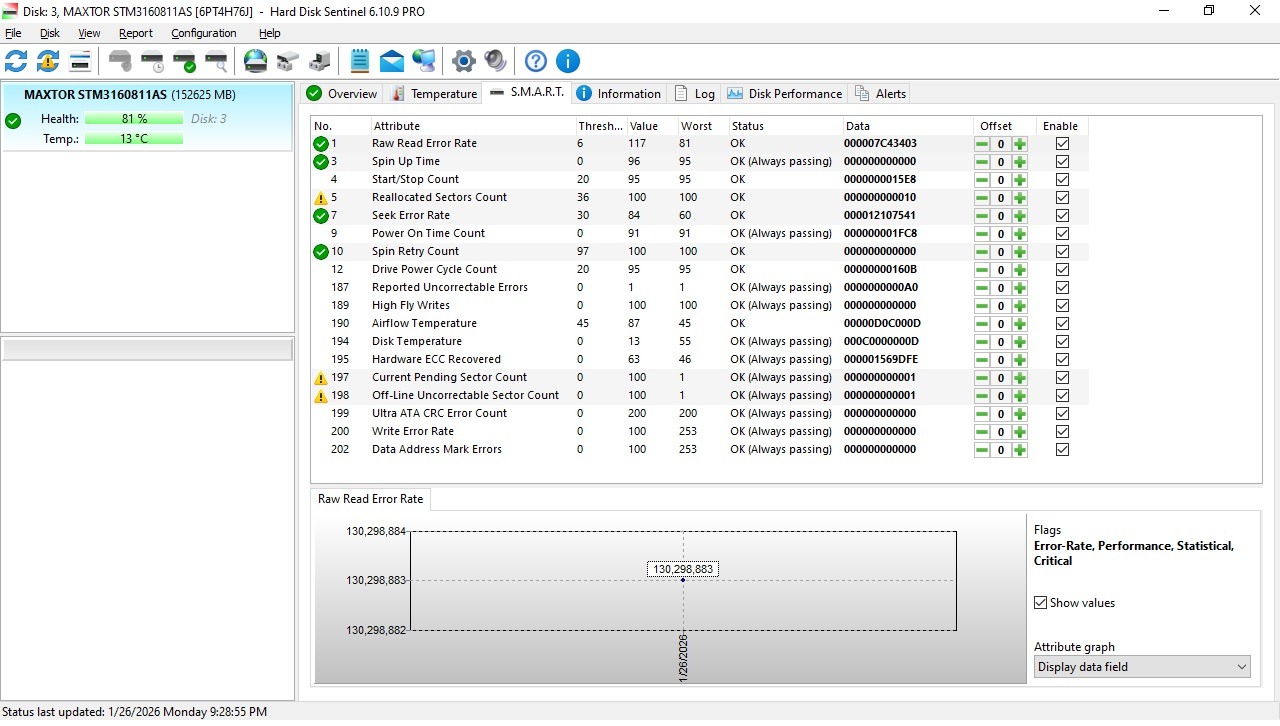Toggle the Show values checkbox

[x=1041, y=603]
